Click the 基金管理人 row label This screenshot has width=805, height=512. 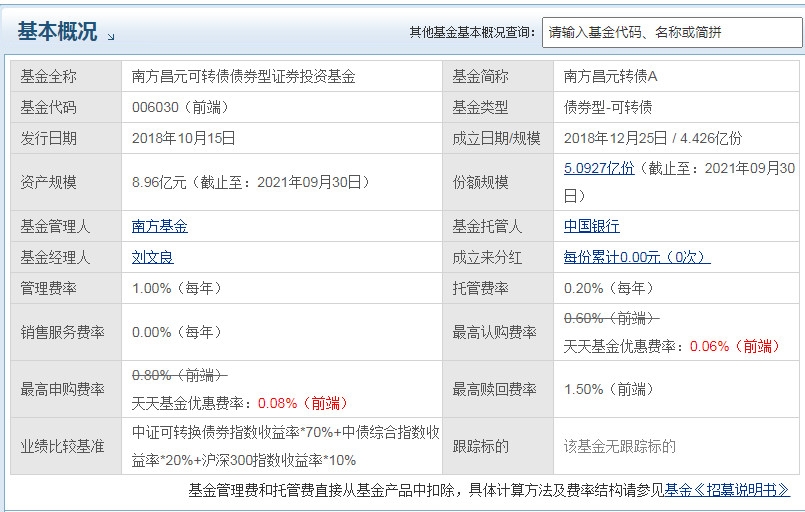[55, 226]
